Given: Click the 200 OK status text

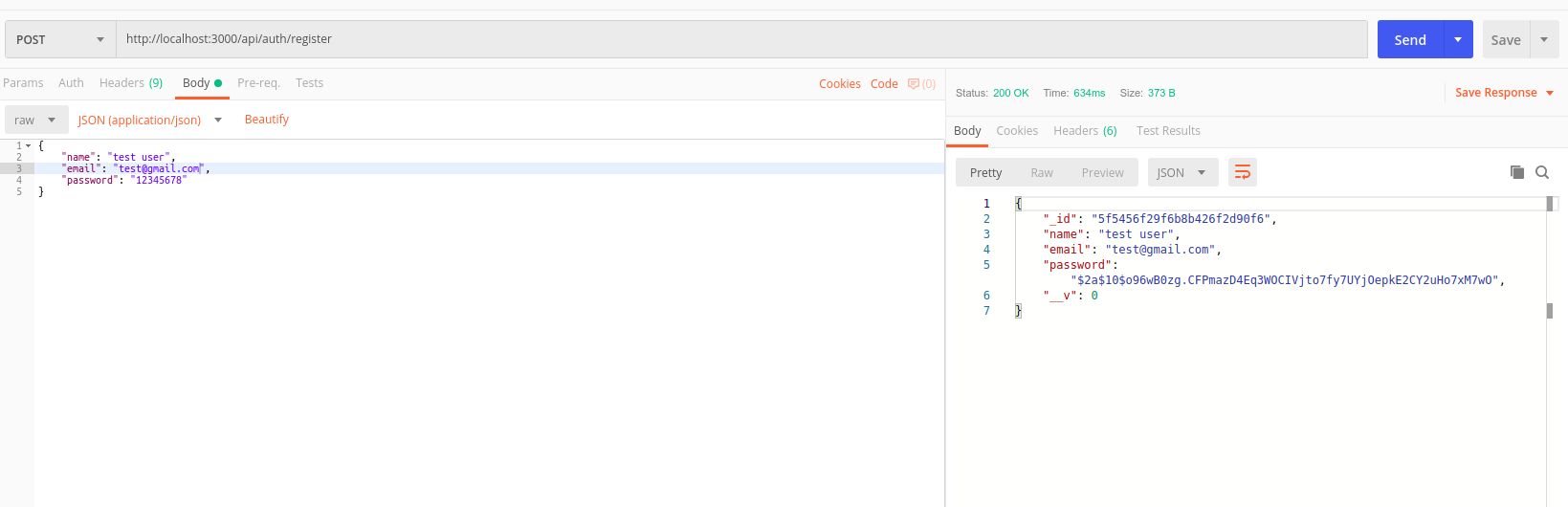Looking at the screenshot, I should [x=1010, y=93].
